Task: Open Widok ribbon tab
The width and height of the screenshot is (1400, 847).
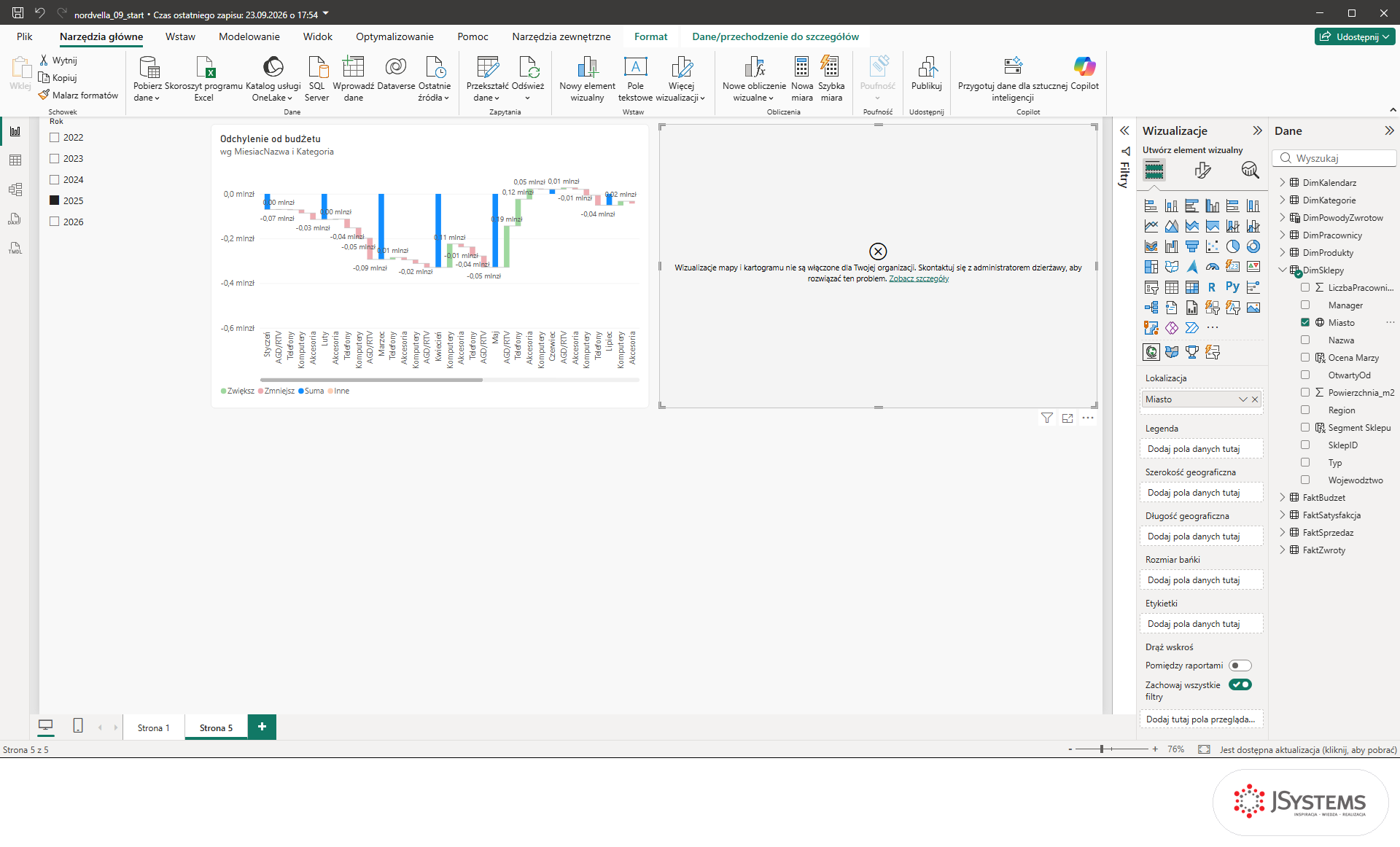Action: (318, 36)
